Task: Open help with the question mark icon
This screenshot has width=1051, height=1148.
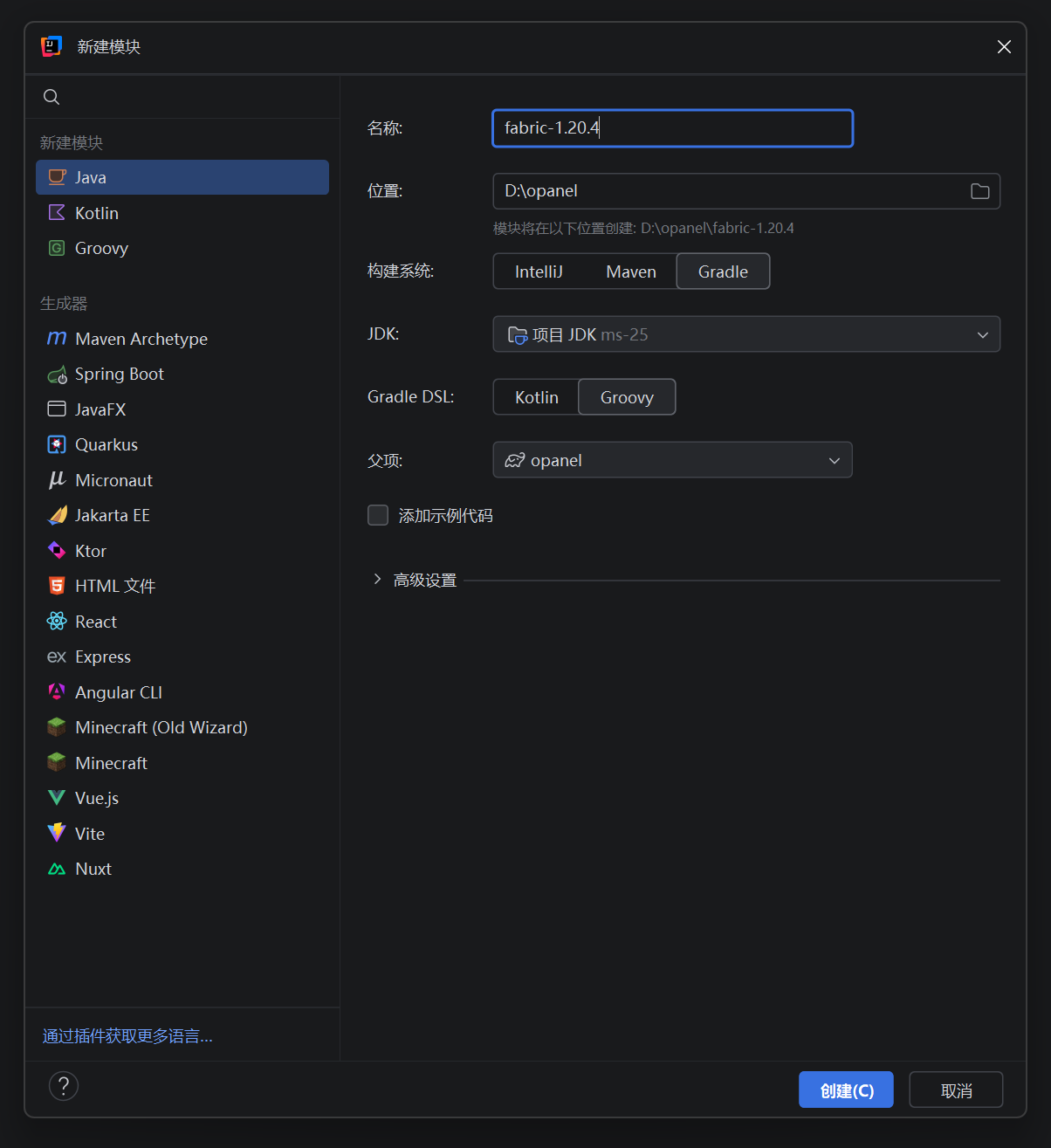Action: [64, 1086]
